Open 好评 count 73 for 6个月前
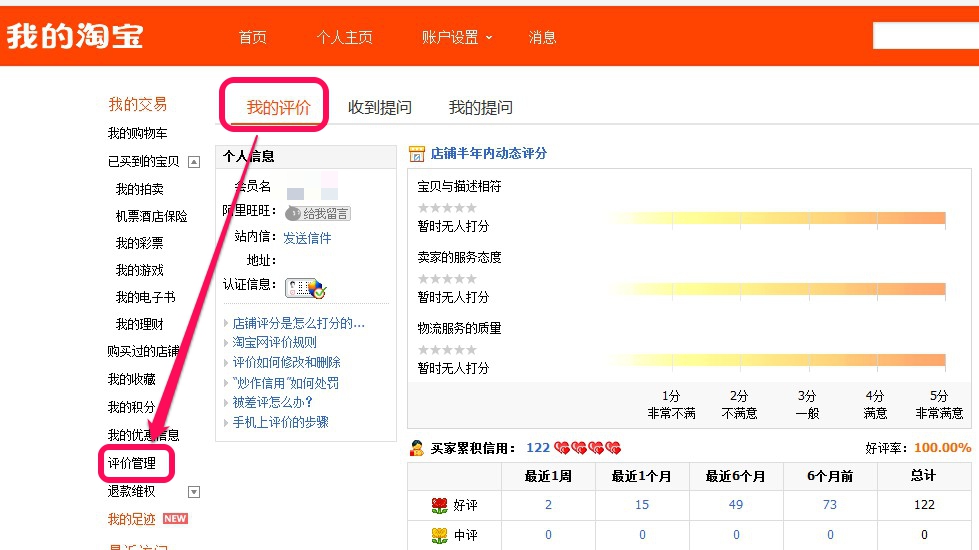Screen dimensions: 979x550 (x=830, y=504)
